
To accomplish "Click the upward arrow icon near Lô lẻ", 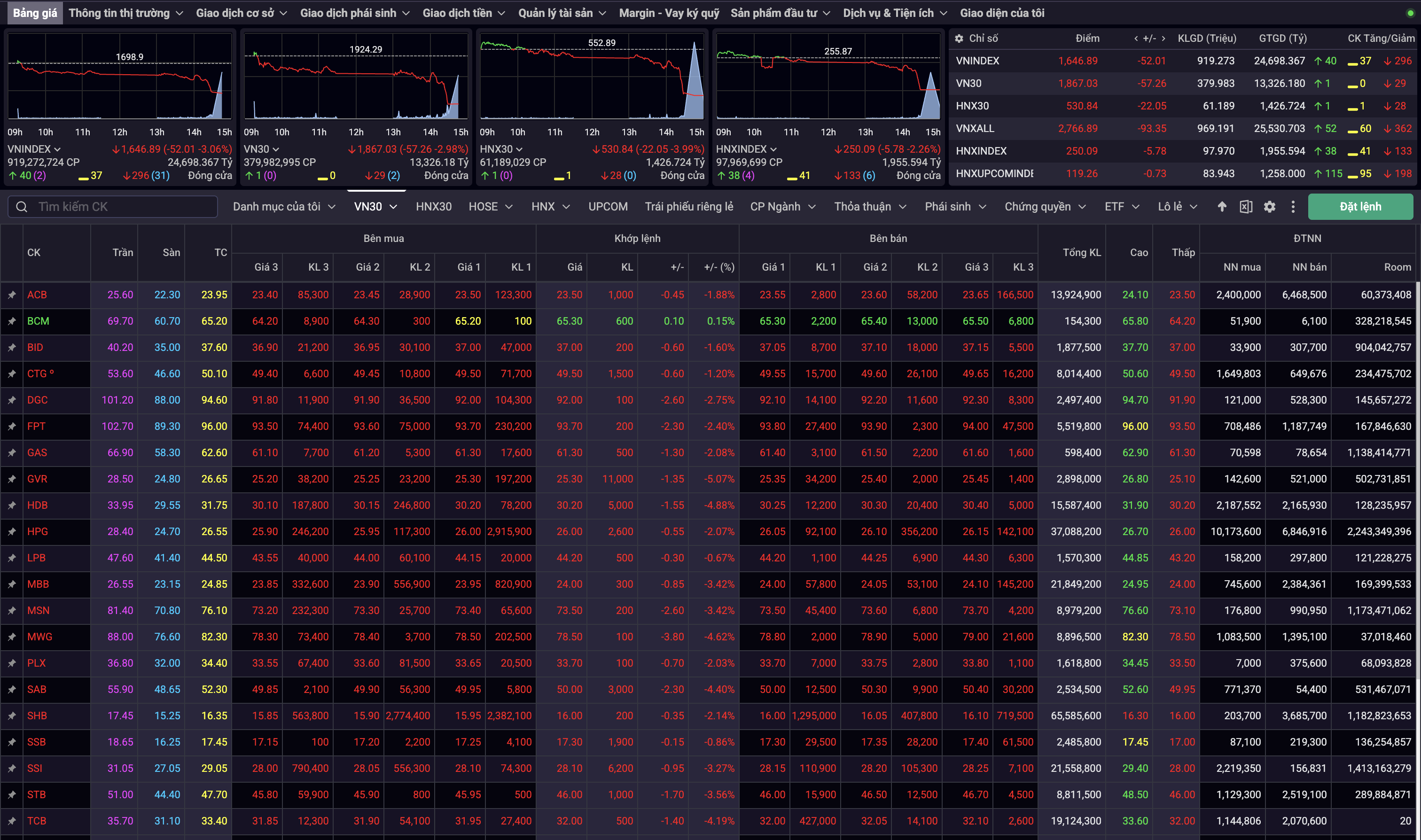I will point(1222,207).
